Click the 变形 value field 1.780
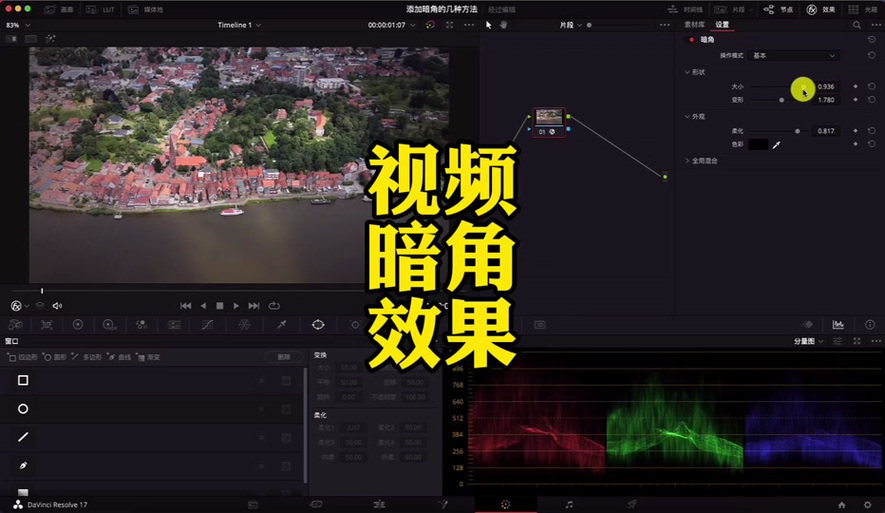 (x=826, y=100)
